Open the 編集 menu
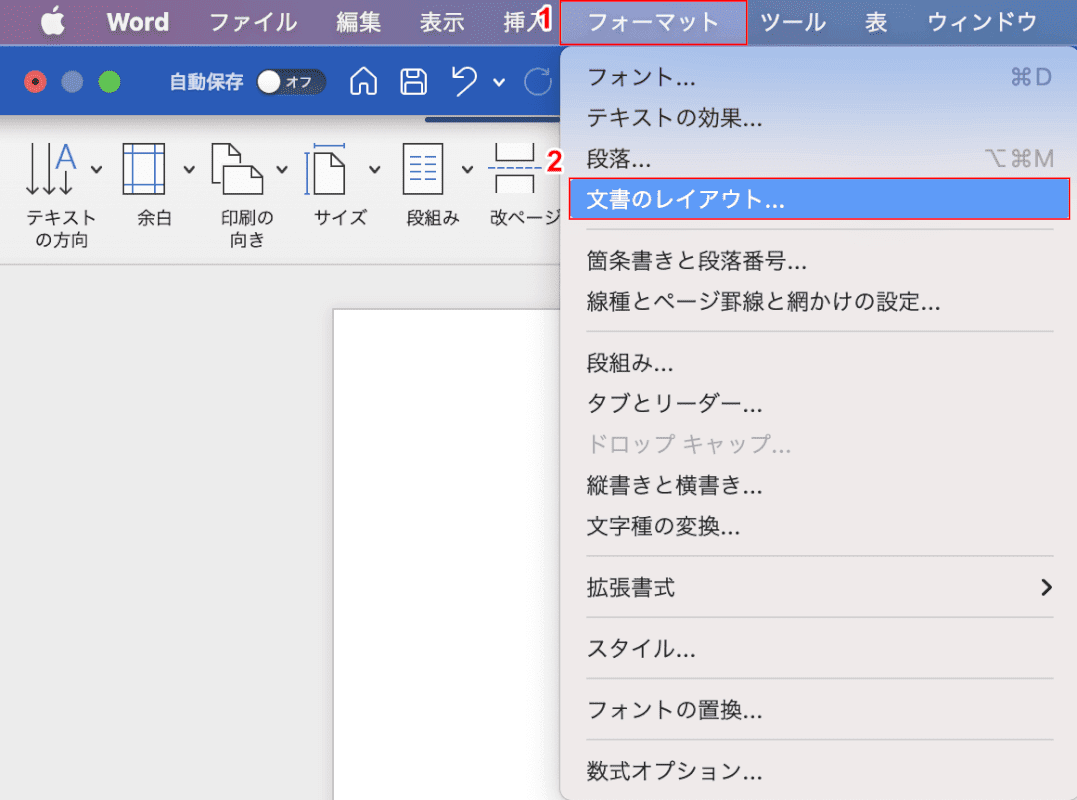1077x800 pixels. tap(358, 22)
